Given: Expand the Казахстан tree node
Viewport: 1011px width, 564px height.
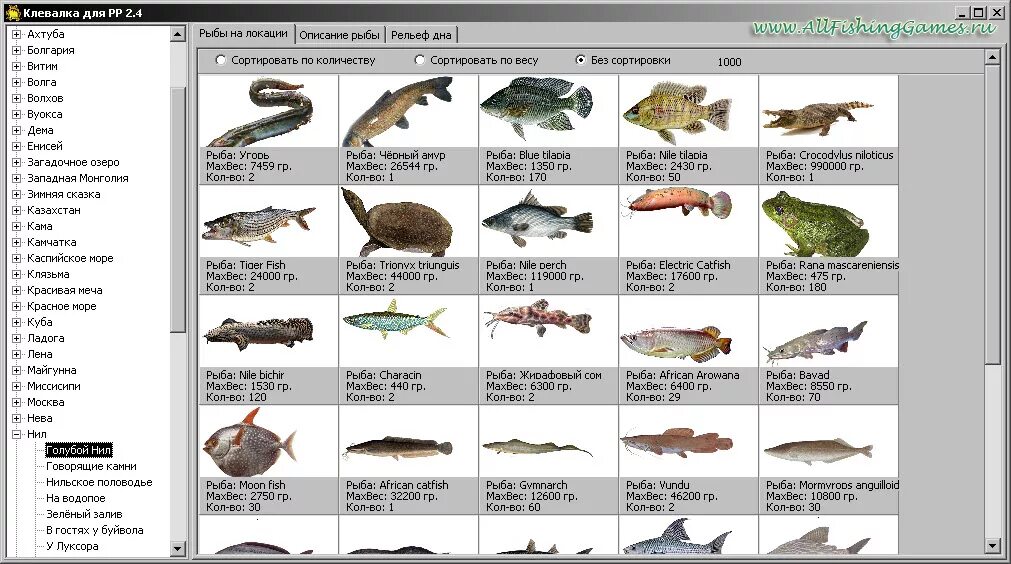Looking at the screenshot, I should pos(17,210).
